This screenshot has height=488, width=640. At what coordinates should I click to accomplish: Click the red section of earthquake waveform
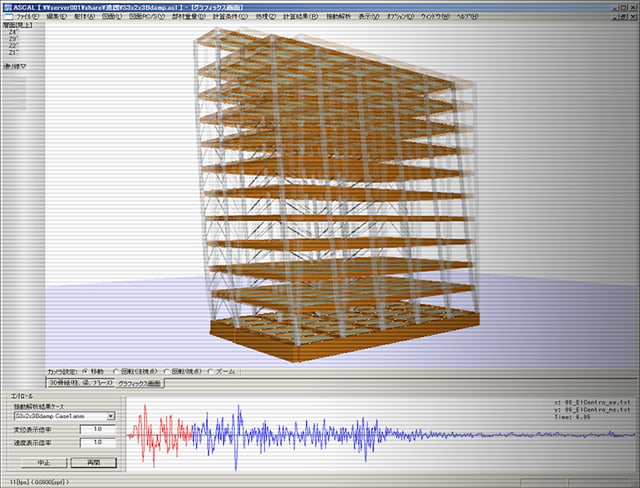158,433
